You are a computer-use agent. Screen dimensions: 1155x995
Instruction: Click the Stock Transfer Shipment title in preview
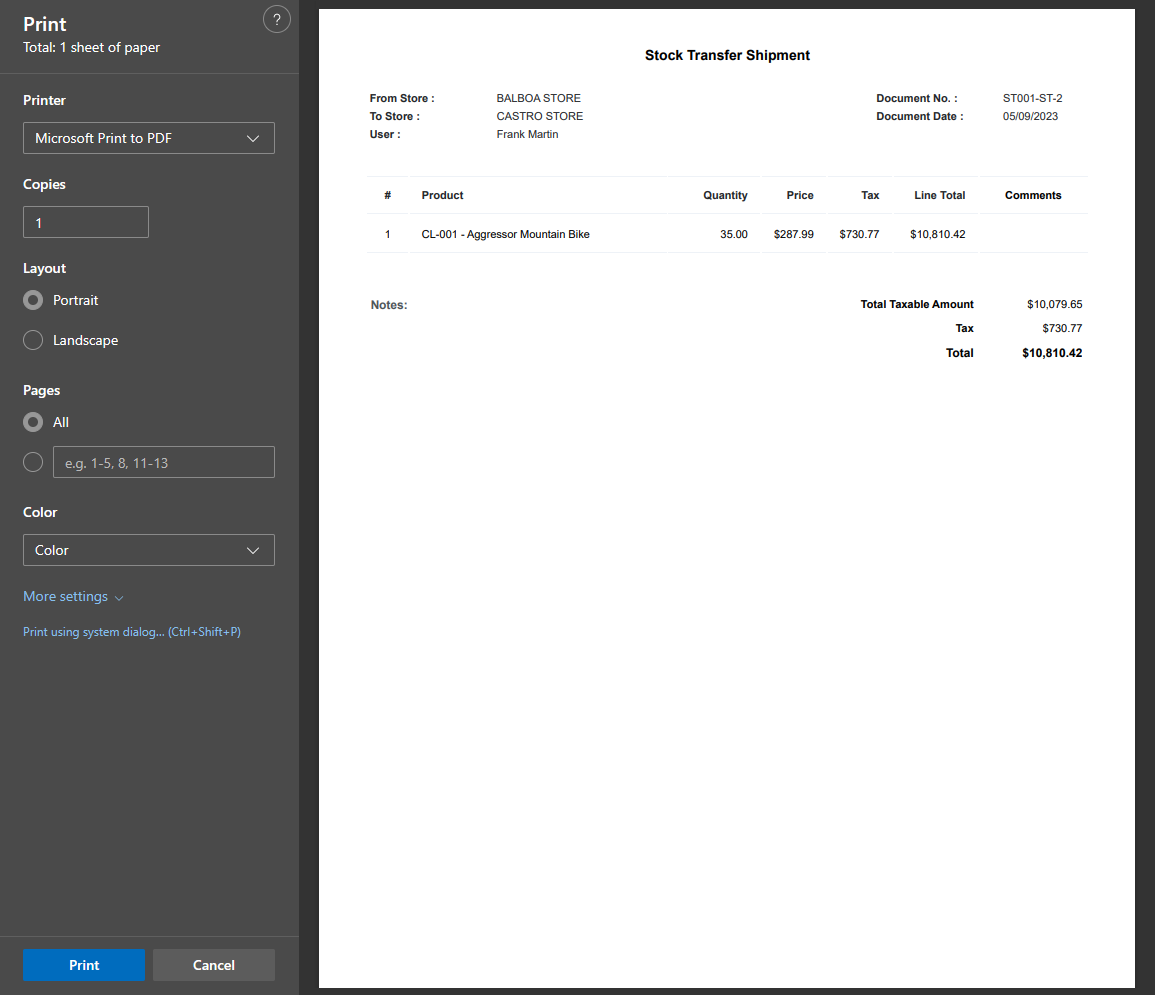(x=727, y=56)
